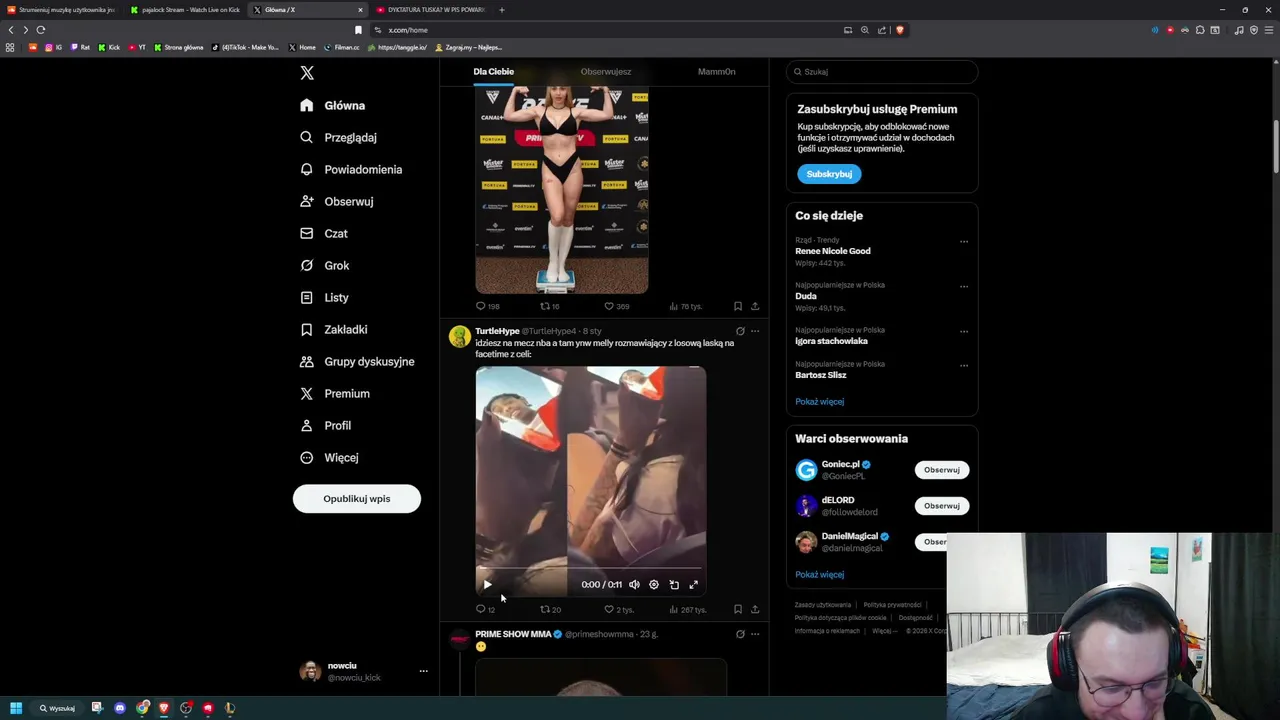
Task: Open Główna home in the sidebar
Action: (x=333, y=105)
